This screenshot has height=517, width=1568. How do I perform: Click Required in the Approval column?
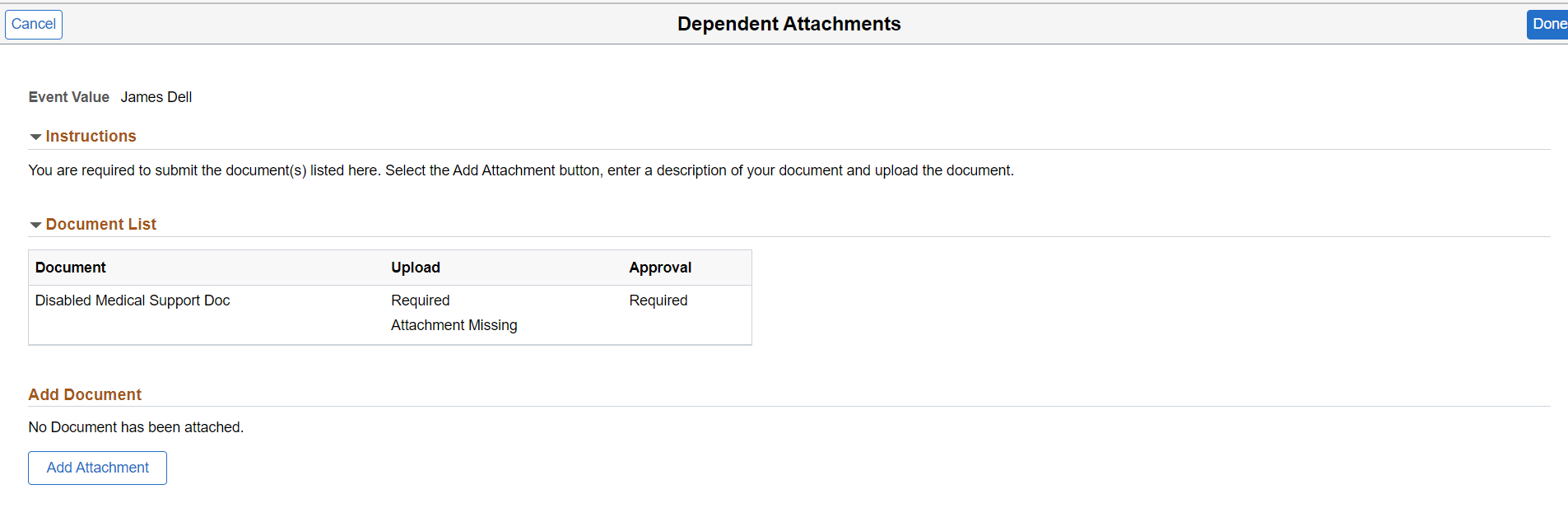pos(658,300)
